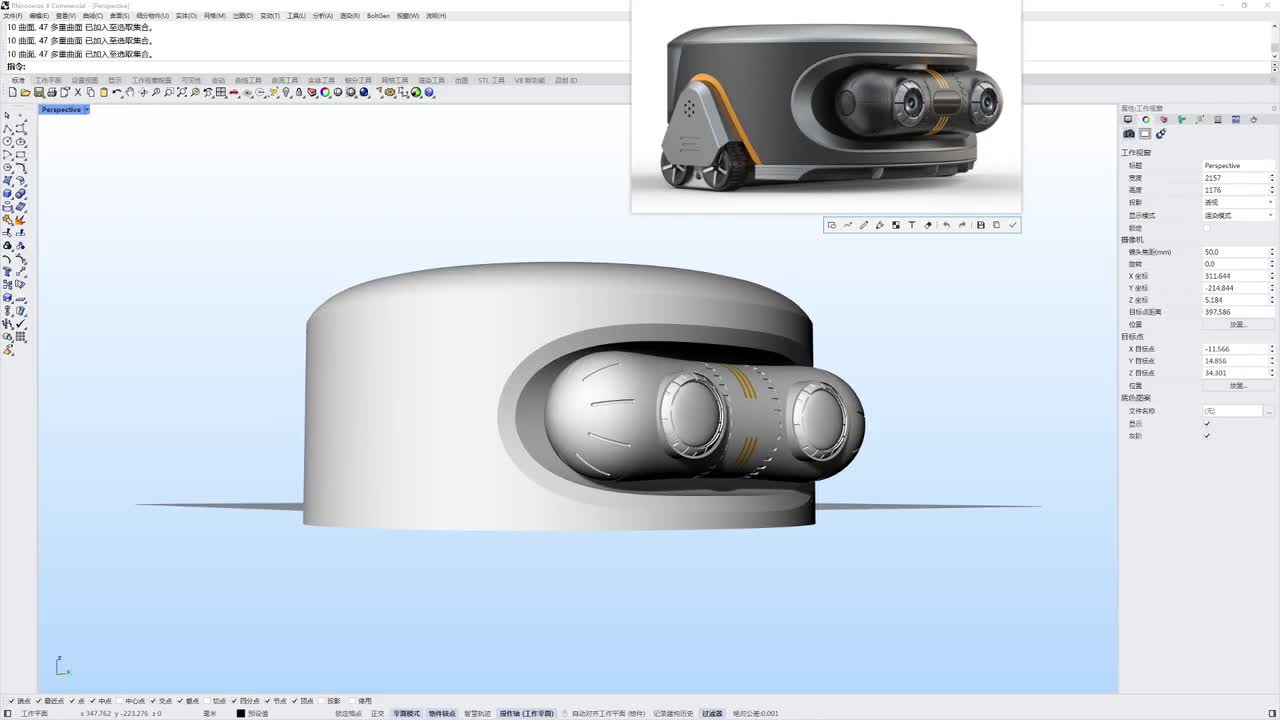Screen dimensions: 1280x720
Task: Click the Save disk icon in the standard toolbar
Action: pos(38,93)
